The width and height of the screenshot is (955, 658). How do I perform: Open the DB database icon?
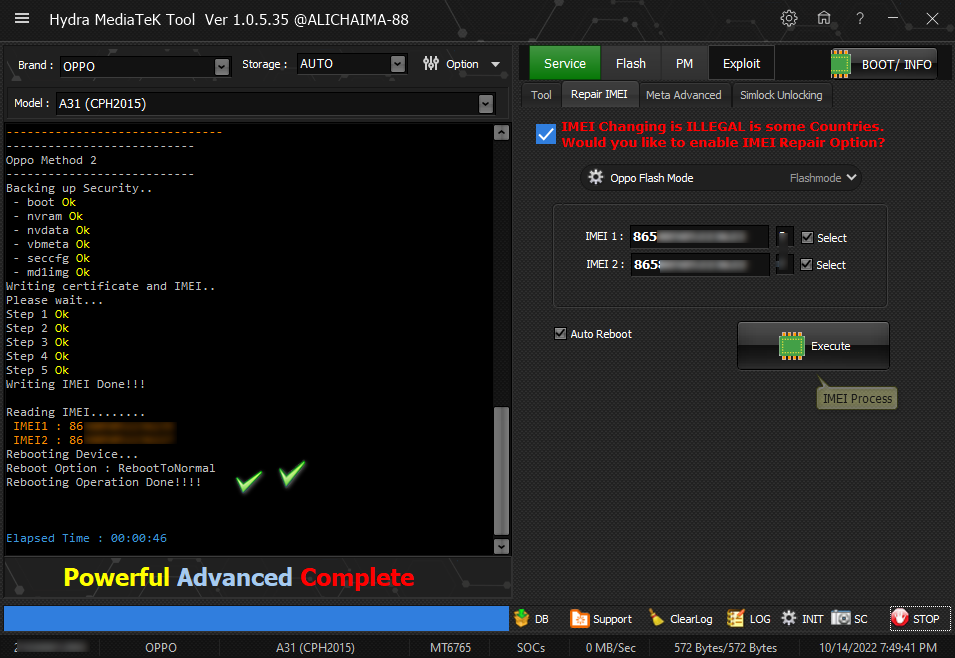pos(522,618)
